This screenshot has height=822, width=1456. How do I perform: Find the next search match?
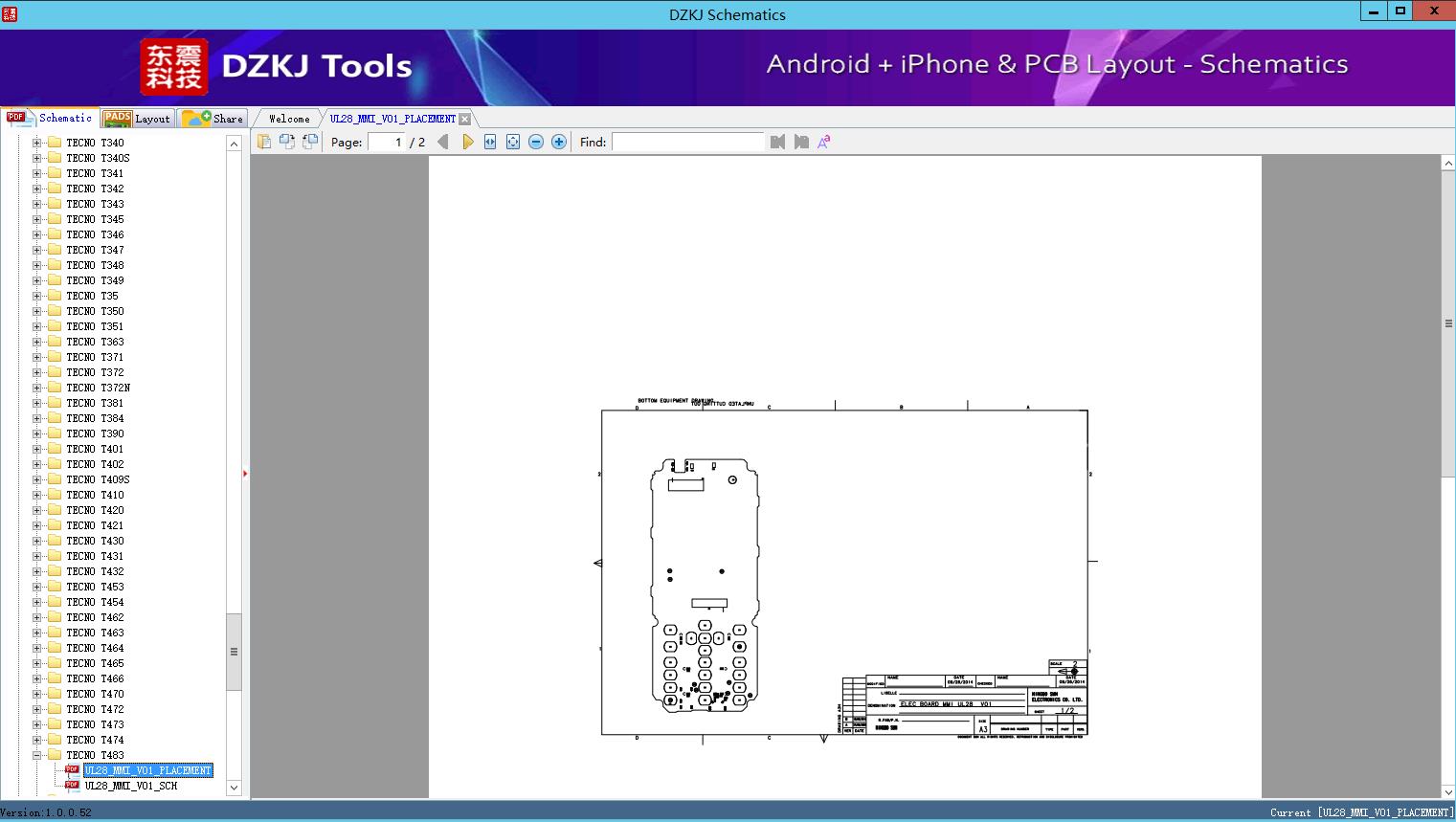[801, 142]
